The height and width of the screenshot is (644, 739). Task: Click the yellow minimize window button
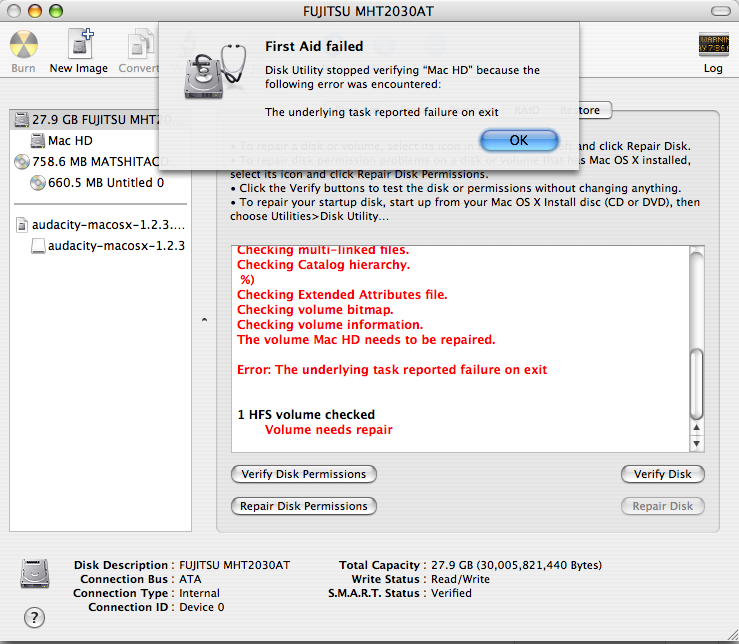click(35, 11)
